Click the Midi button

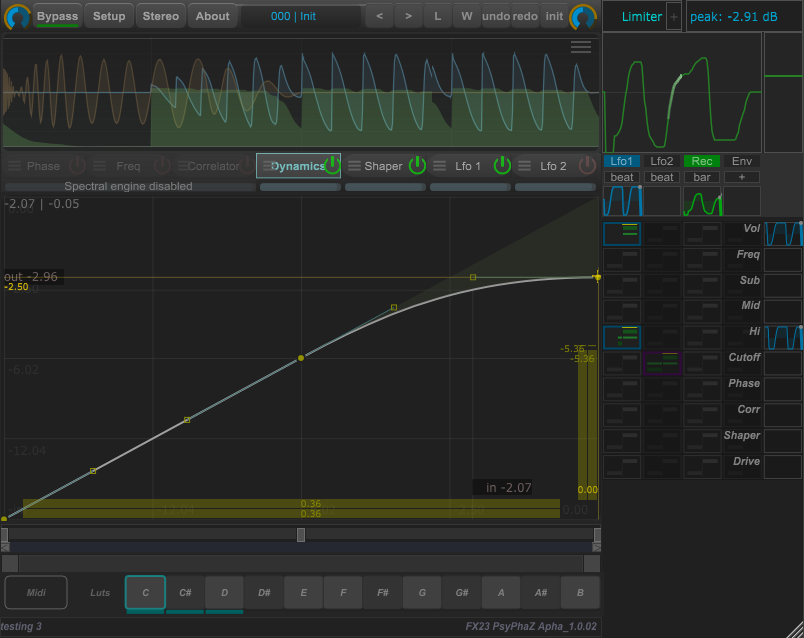pyautogui.click(x=36, y=592)
